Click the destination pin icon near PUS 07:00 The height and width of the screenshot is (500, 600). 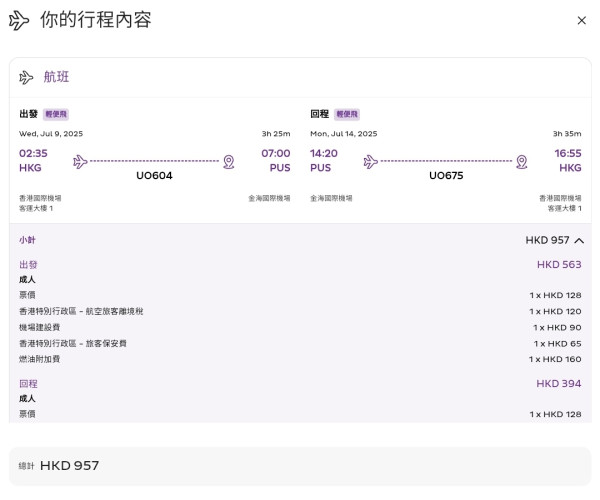click(229, 162)
